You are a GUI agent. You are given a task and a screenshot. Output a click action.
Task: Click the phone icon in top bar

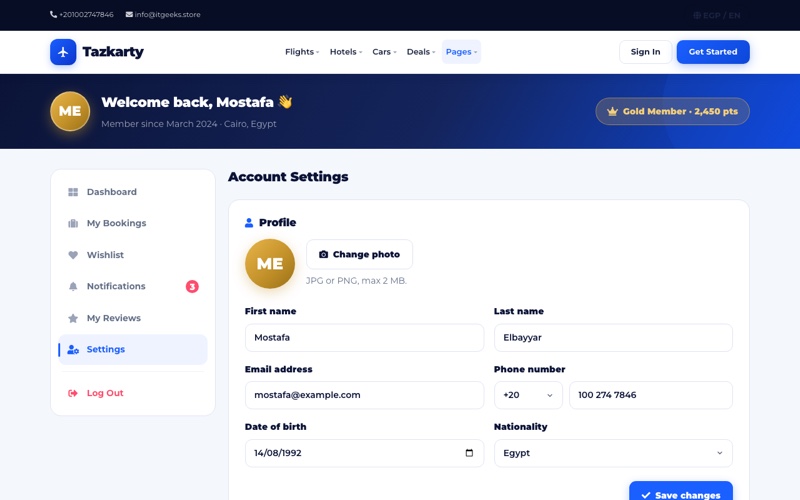pos(54,14)
